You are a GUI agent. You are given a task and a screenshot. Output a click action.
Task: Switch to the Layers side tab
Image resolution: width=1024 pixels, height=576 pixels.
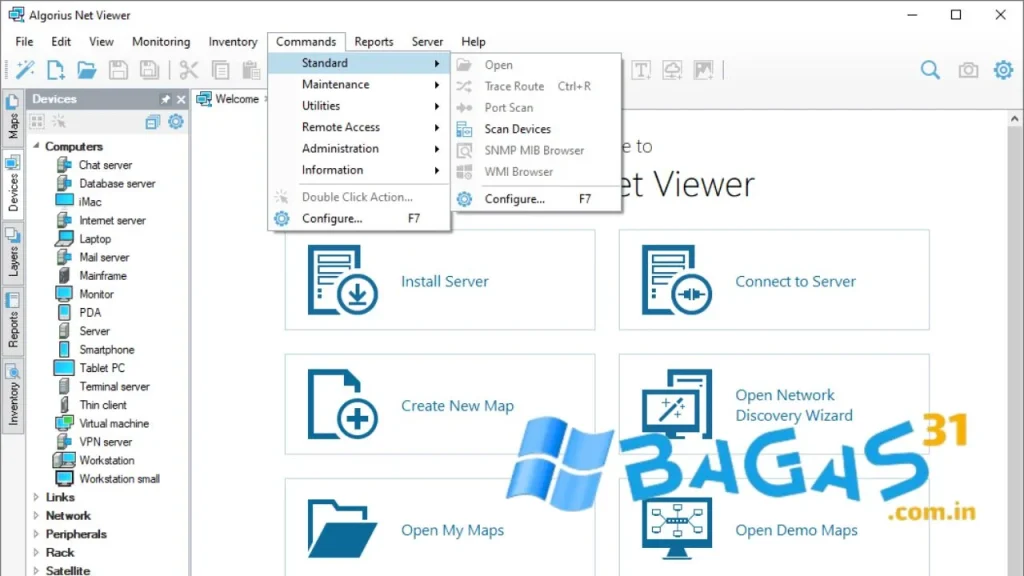(12, 253)
